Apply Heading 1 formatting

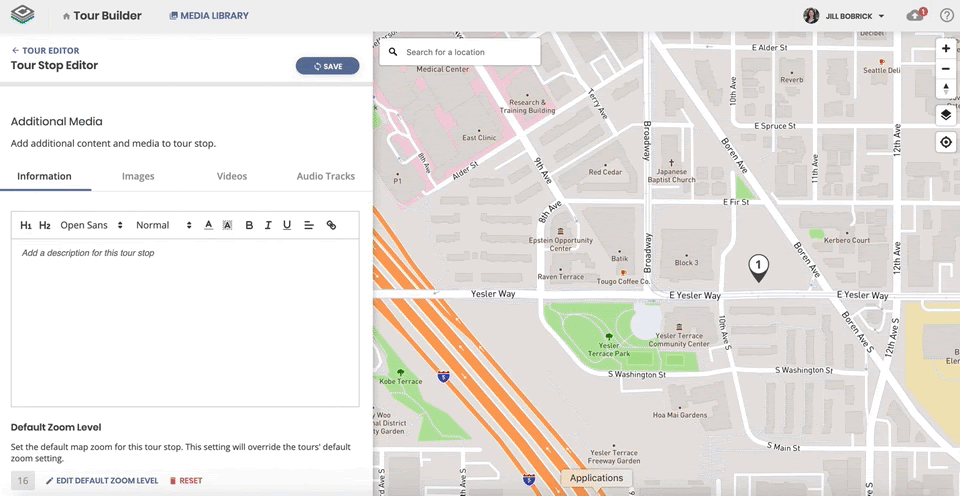tap(26, 225)
